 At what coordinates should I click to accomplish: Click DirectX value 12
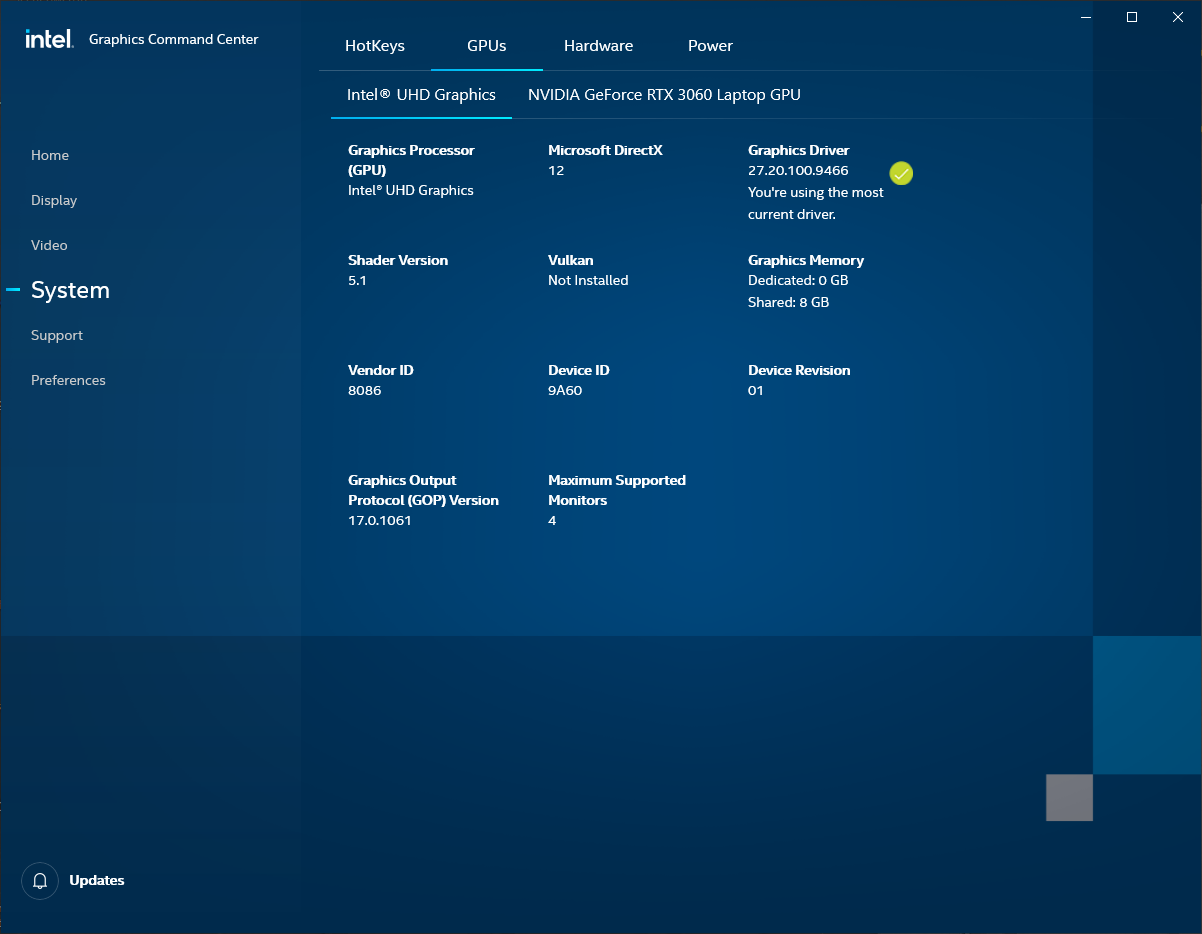point(556,171)
